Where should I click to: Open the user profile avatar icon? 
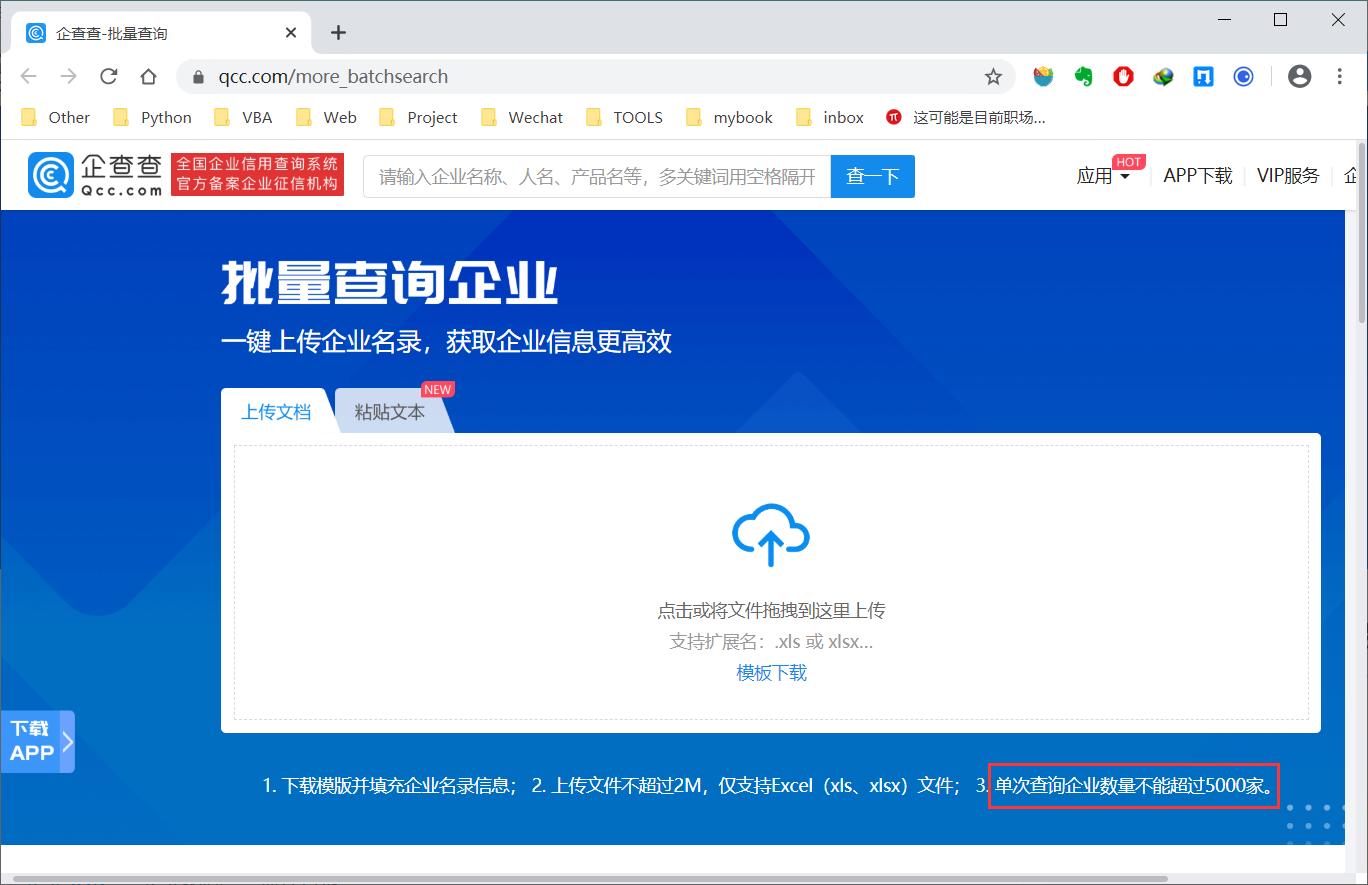tap(1299, 76)
